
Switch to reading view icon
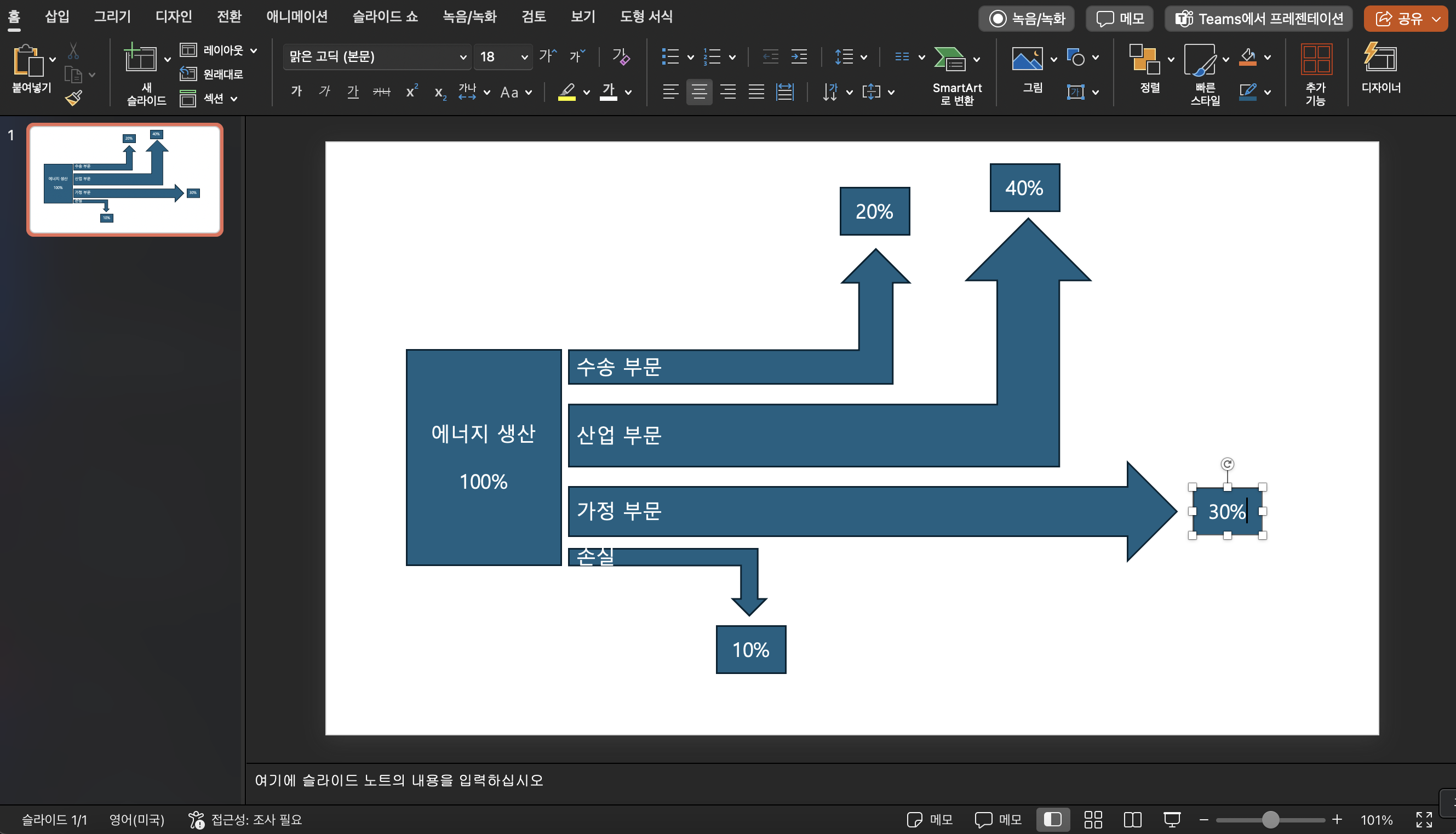pos(1132,820)
